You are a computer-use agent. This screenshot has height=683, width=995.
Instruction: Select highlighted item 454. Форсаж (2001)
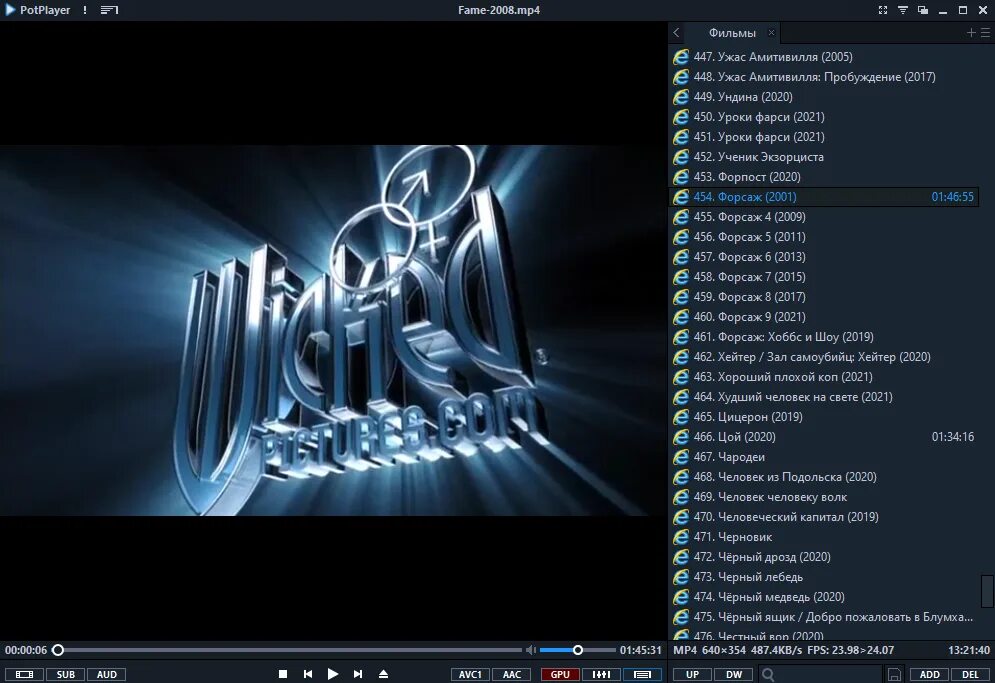(824, 197)
